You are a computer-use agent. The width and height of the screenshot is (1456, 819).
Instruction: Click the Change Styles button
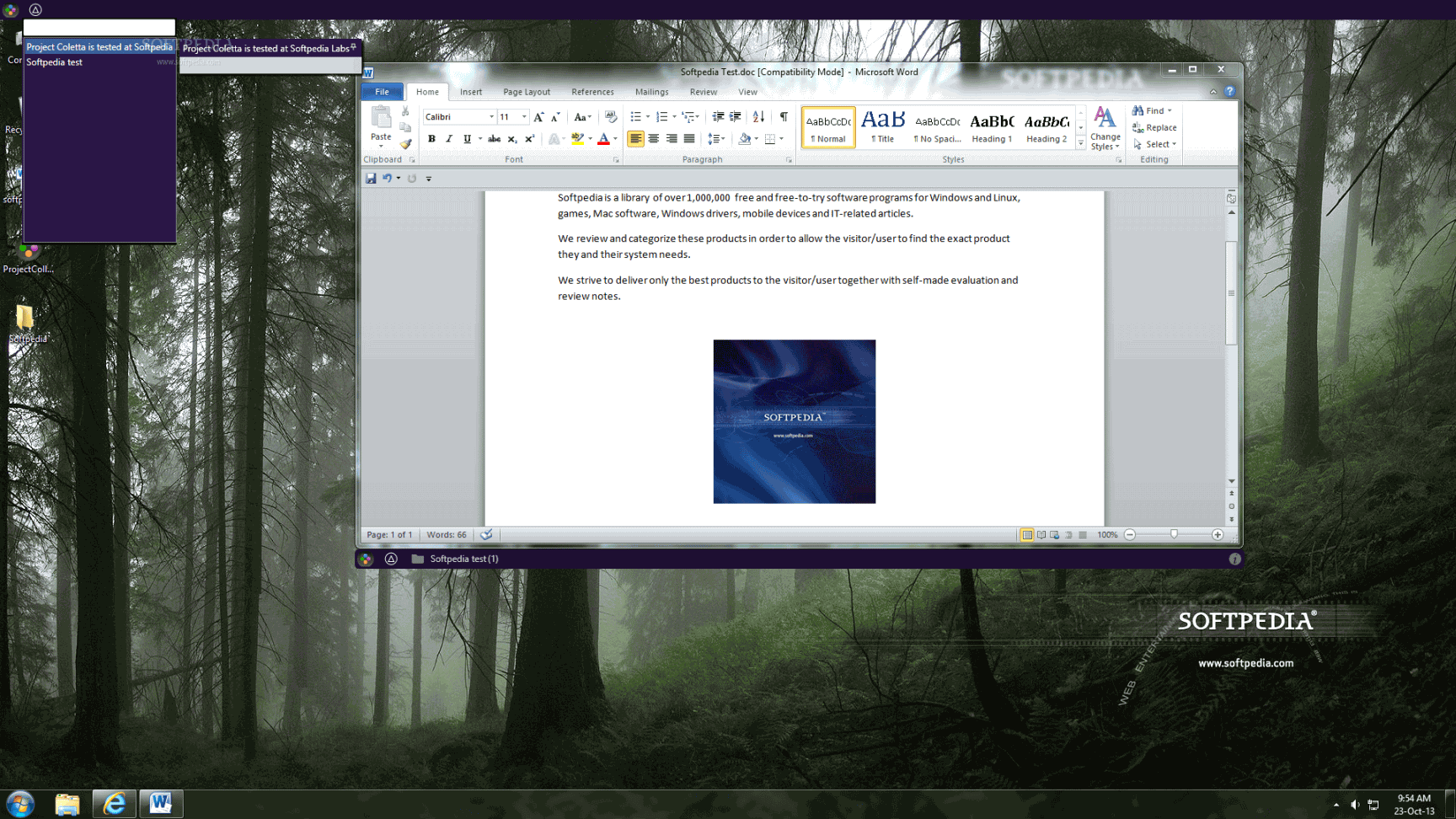click(x=1105, y=128)
